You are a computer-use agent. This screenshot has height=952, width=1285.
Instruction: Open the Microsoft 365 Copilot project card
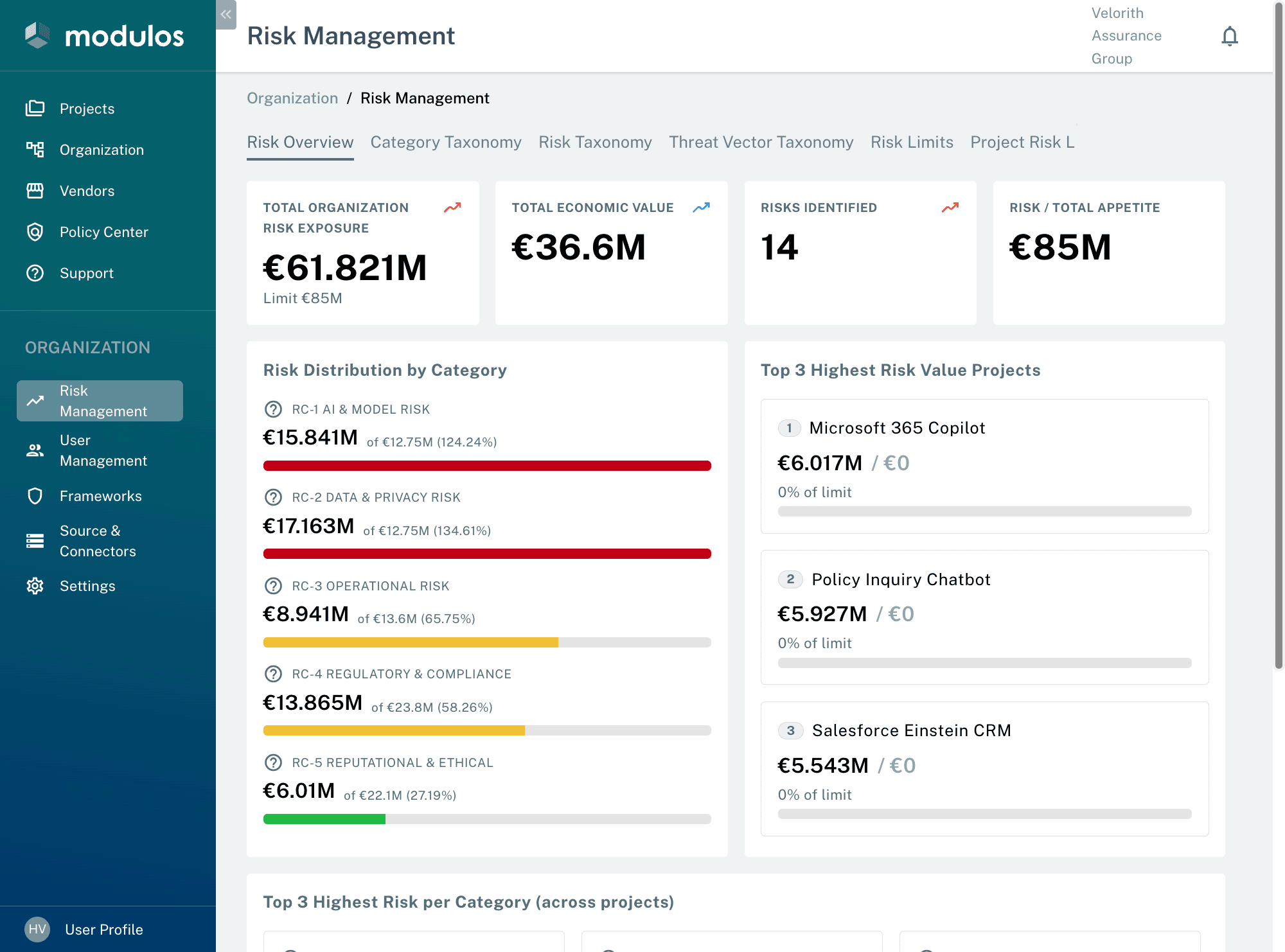pos(984,466)
